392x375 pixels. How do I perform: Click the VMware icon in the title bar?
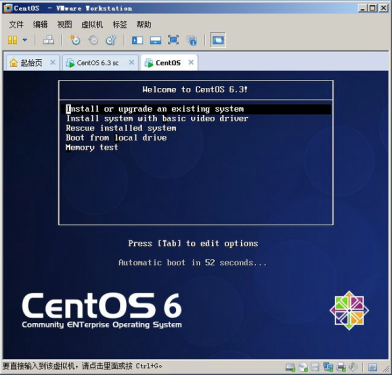pos(8,8)
